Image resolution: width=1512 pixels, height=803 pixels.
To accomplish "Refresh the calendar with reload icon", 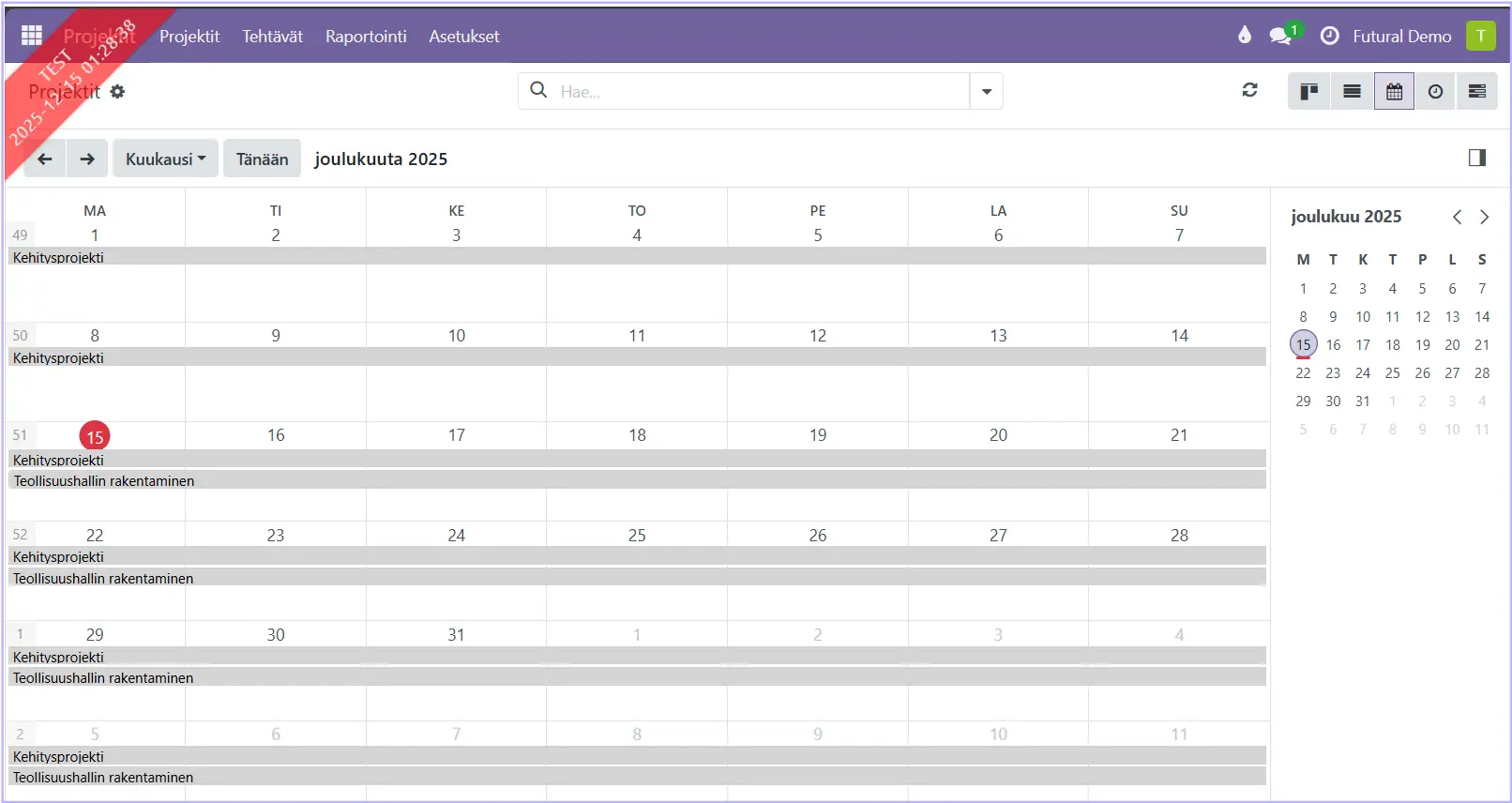I will pyautogui.click(x=1249, y=90).
